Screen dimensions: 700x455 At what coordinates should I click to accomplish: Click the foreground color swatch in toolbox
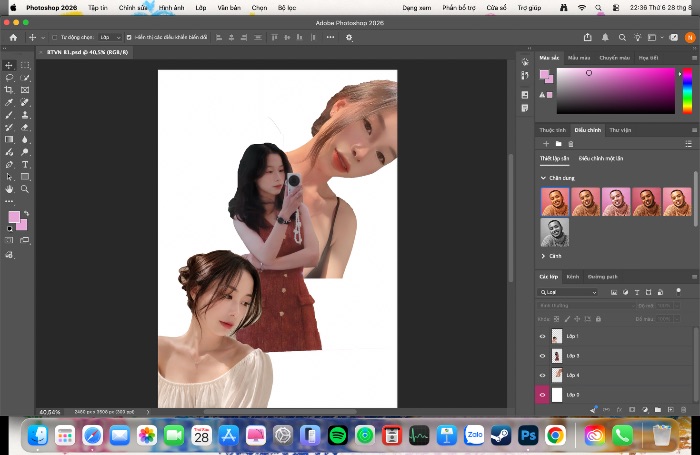point(14,217)
